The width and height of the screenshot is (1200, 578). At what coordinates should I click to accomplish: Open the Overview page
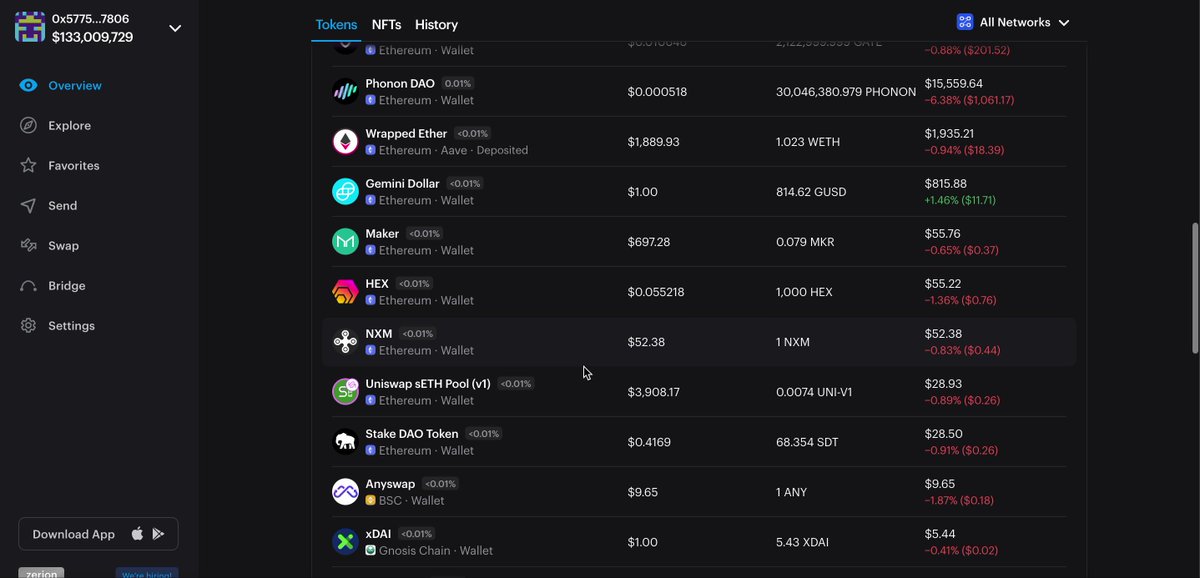74,86
